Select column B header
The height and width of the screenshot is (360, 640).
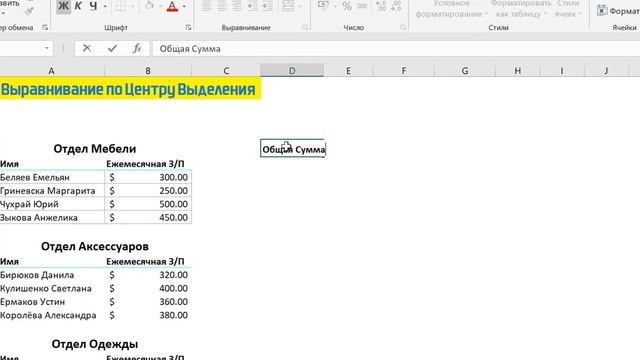148,71
